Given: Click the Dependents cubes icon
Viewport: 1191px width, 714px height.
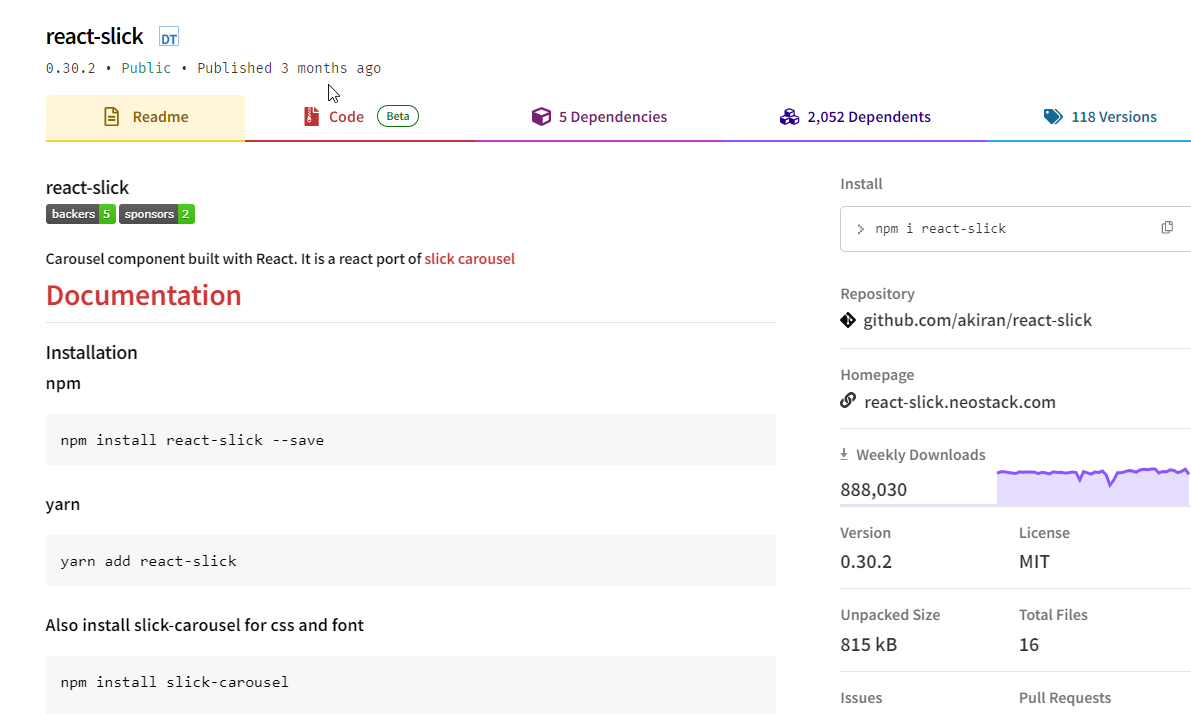Looking at the screenshot, I should 789,116.
